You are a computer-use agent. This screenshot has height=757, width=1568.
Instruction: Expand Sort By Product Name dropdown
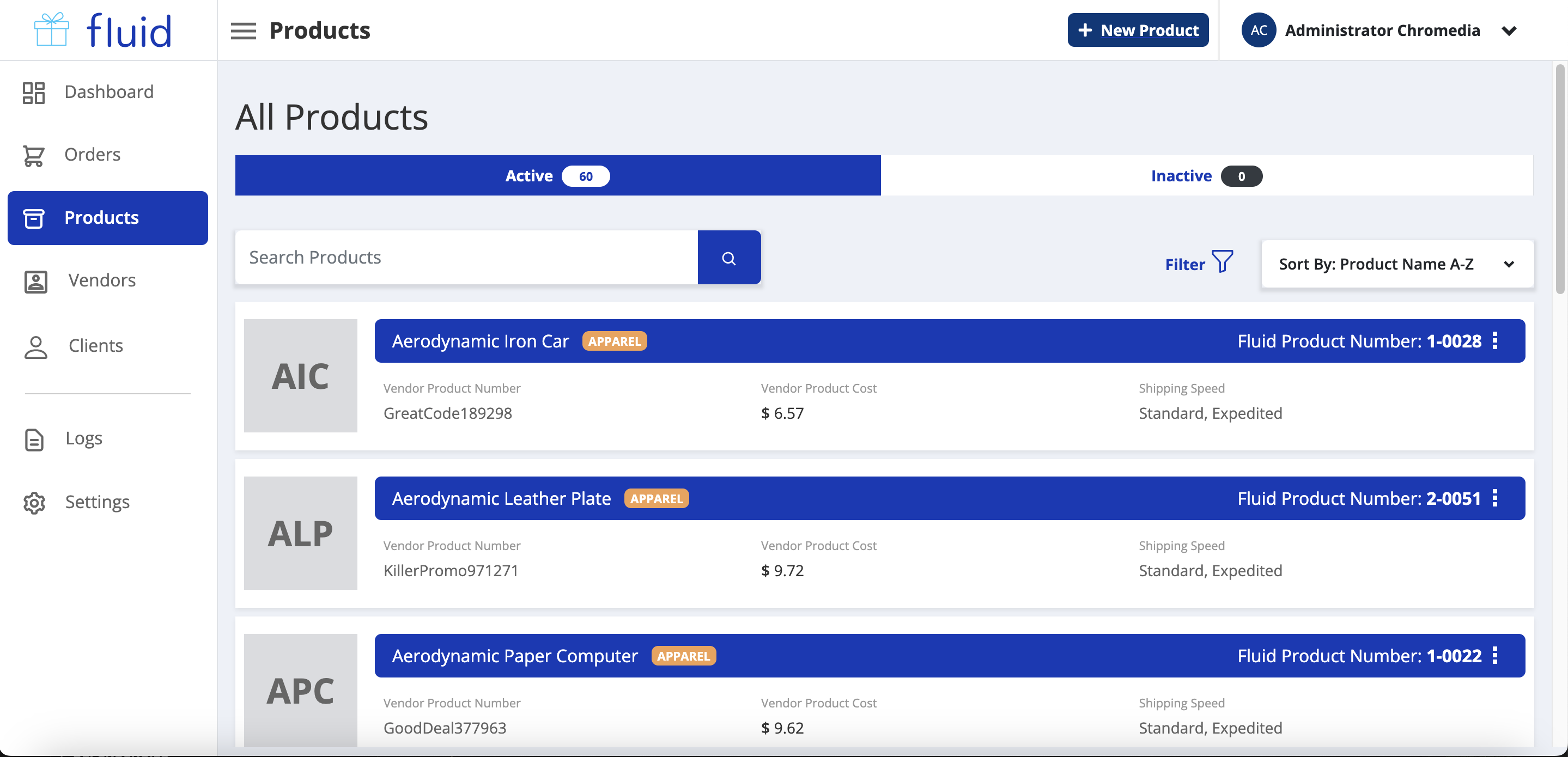coord(1397,264)
